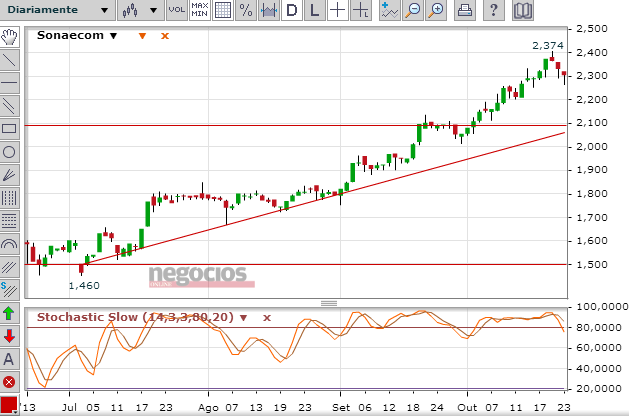The height and width of the screenshot is (416, 629).
Task: Select the candlestick chart type icon
Action: click(x=130, y=10)
